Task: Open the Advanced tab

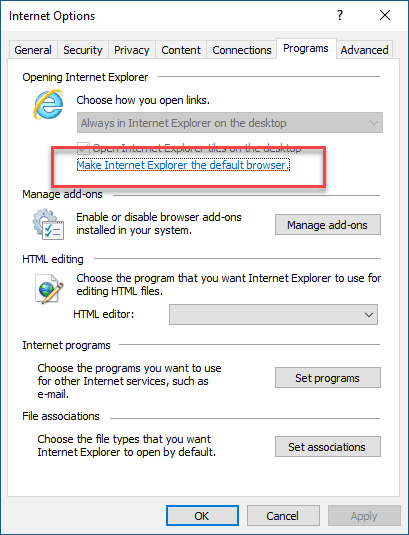Action: [x=364, y=50]
